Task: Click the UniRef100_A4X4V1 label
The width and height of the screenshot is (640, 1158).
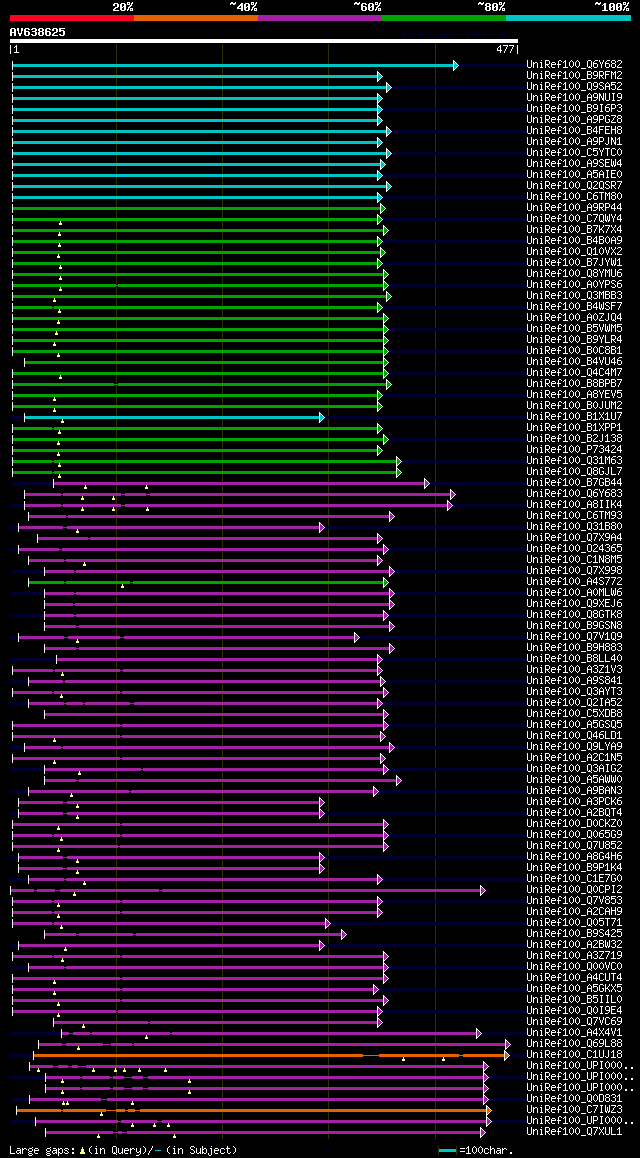Action: coord(574,1033)
